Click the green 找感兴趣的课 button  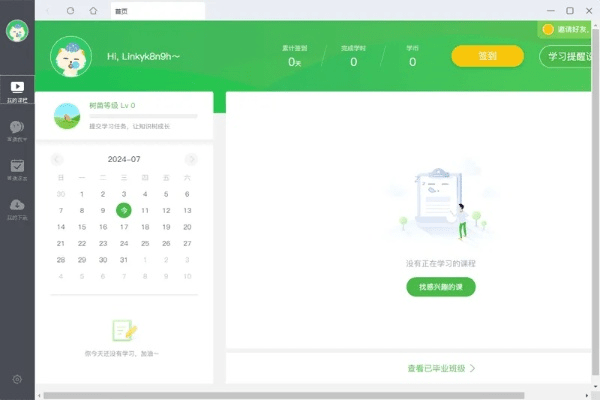tap(441, 287)
